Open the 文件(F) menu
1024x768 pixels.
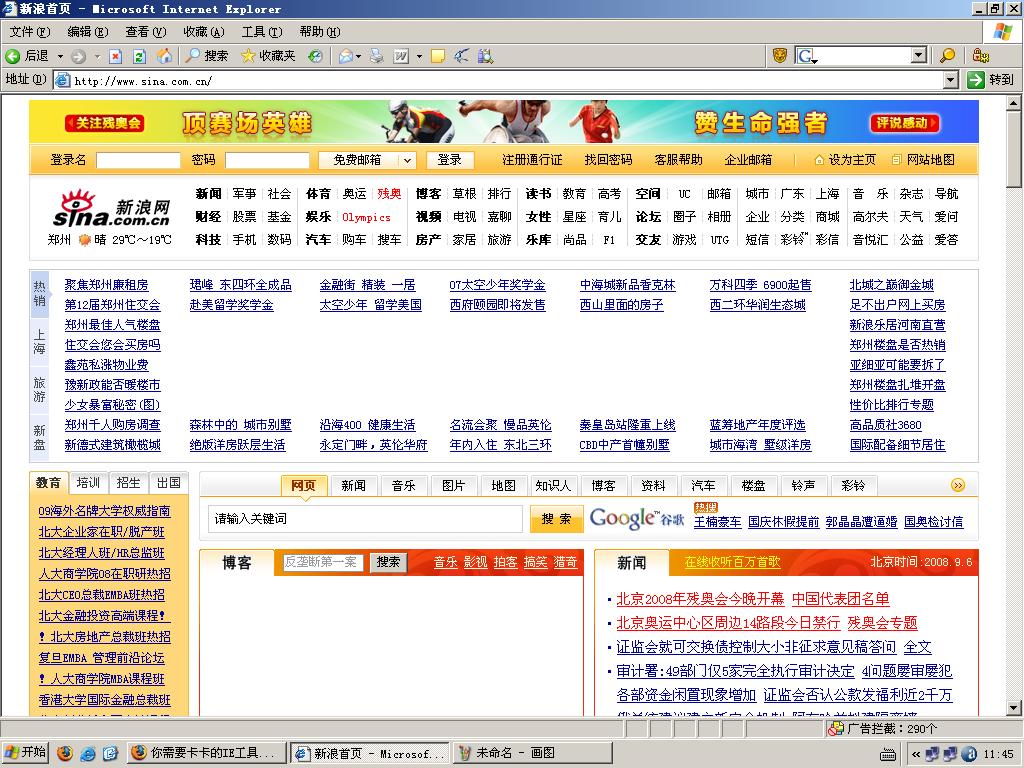point(30,31)
